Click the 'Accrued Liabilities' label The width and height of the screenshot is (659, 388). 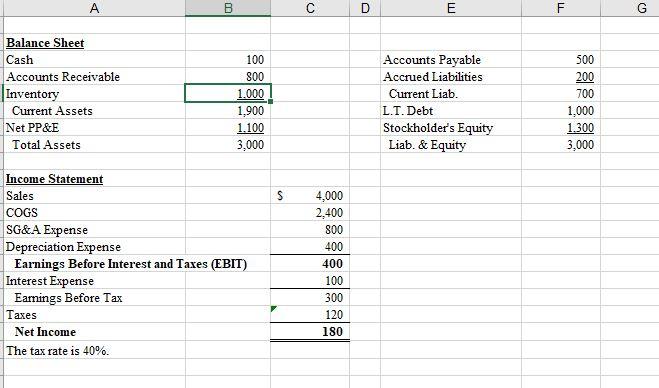pos(432,77)
